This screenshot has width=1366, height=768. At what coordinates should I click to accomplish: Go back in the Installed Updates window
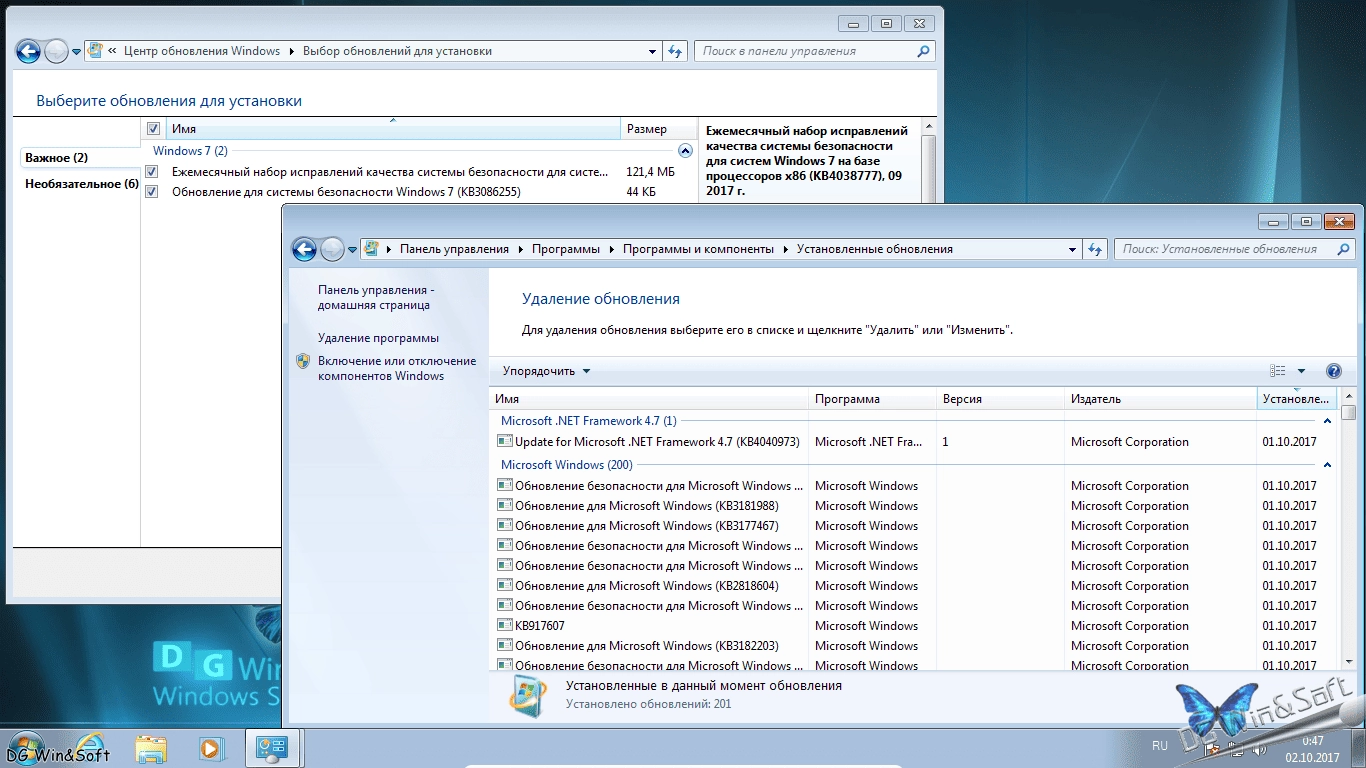coord(304,249)
